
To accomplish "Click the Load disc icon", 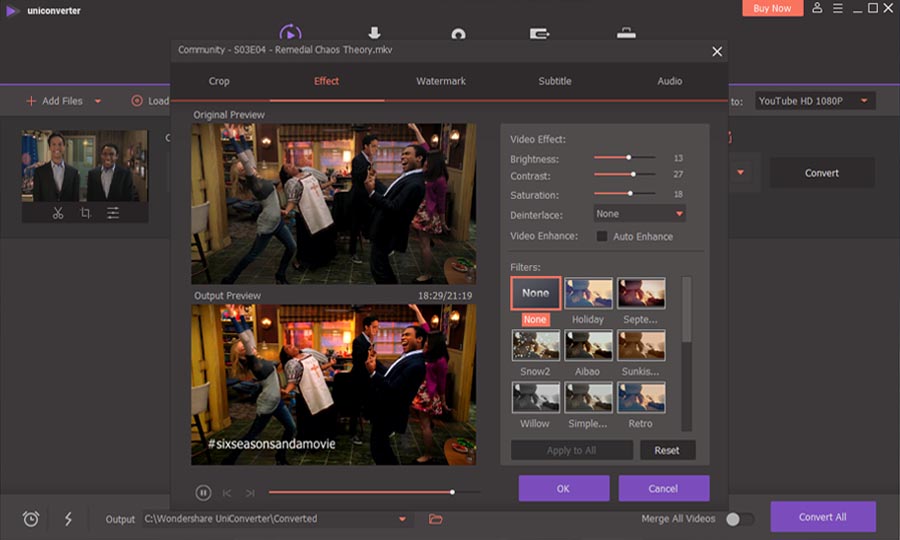I will (x=137, y=101).
